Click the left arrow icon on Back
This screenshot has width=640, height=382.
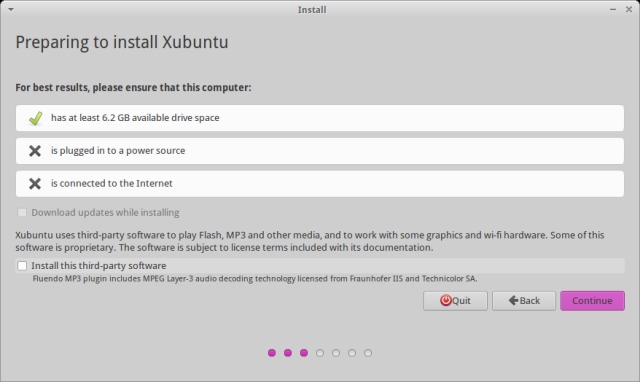[x=513, y=300]
